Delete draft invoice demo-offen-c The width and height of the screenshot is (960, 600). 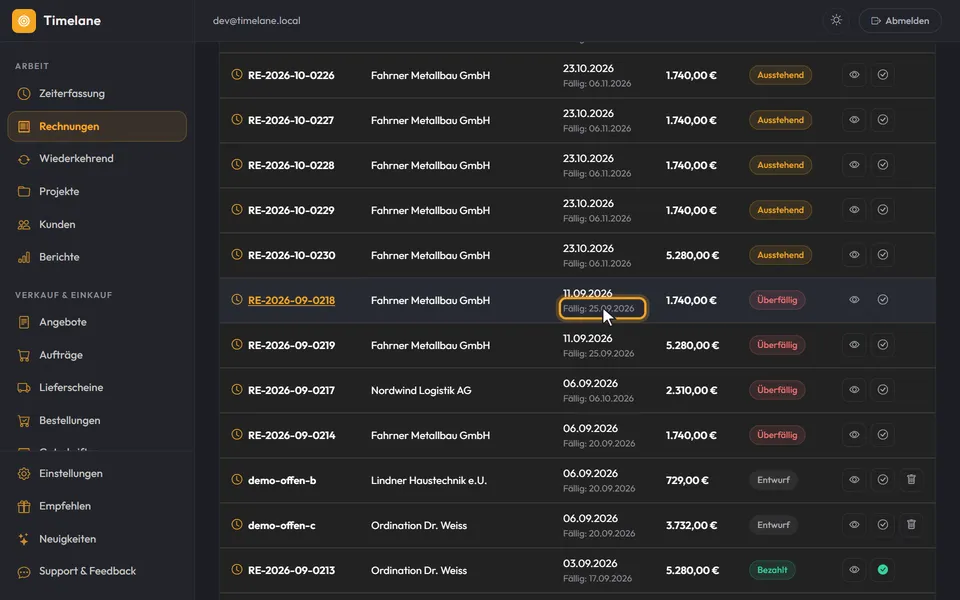click(912, 525)
